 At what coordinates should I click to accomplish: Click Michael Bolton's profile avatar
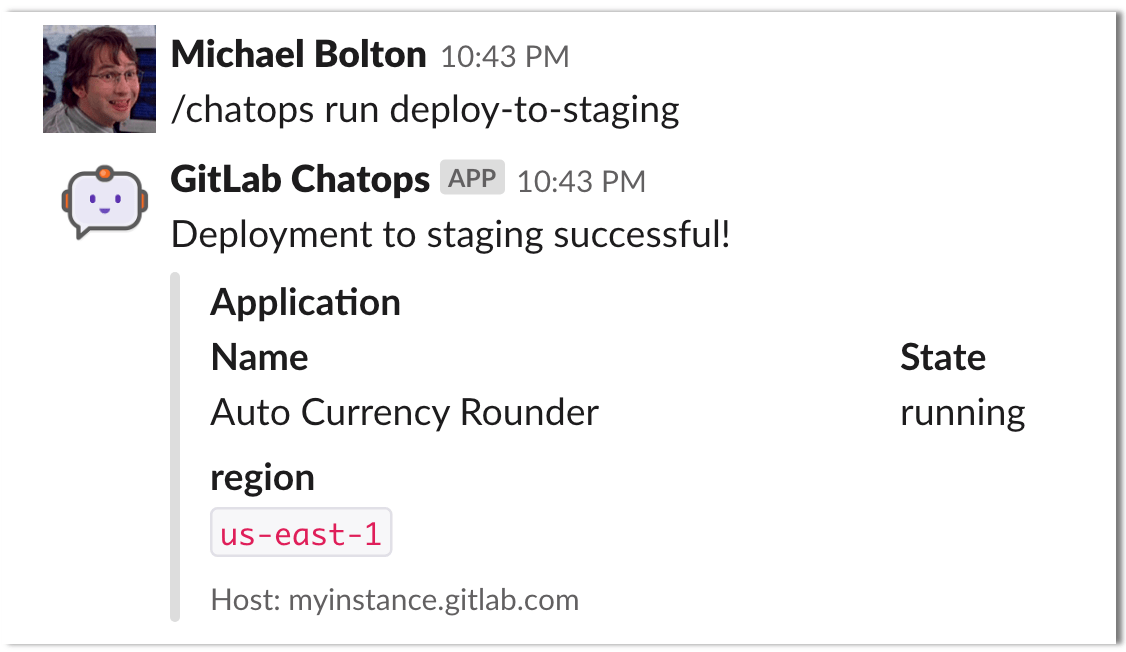pos(98,78)
